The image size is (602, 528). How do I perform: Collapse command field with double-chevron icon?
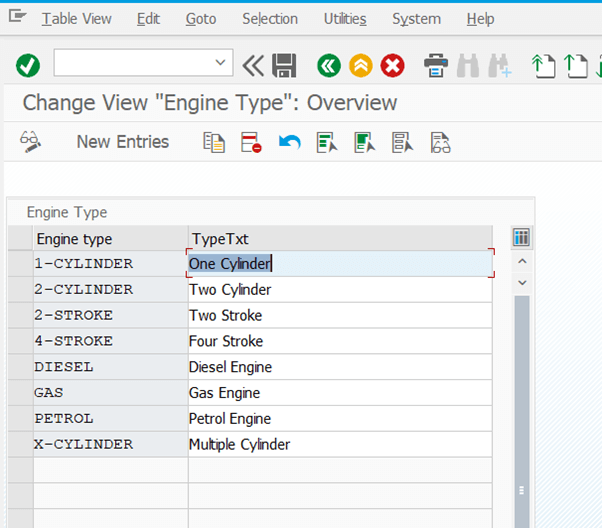[253, 66]
